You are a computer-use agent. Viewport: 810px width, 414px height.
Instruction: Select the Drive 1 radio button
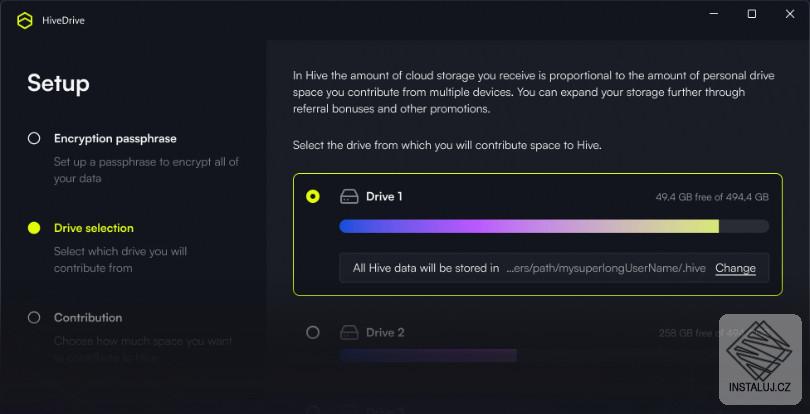313,197
